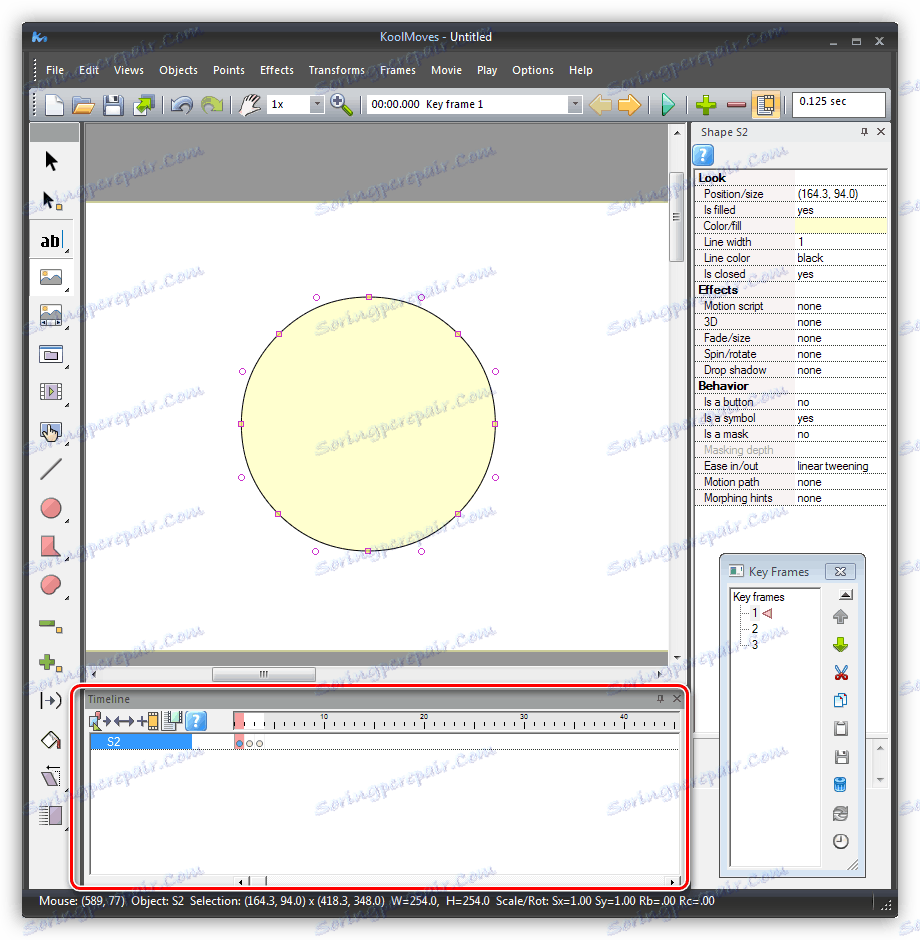Click the Is a mask 'no' value
920x940 pixels.
point(803,434)
